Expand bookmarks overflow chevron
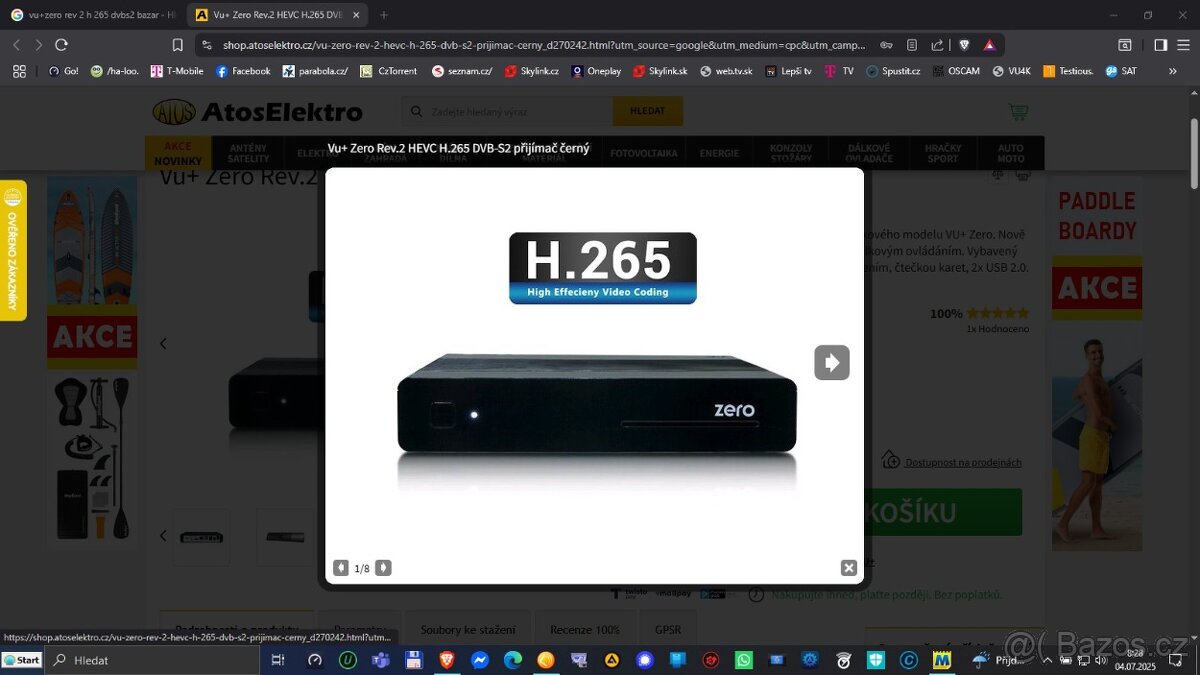 click(1173, 71)
